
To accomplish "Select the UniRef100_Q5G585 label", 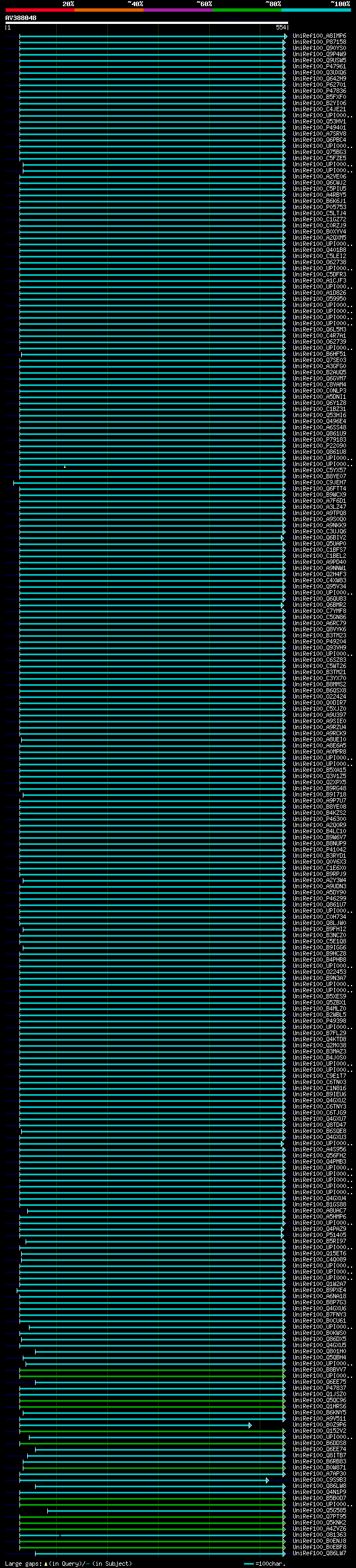I will coord(319,1510).
